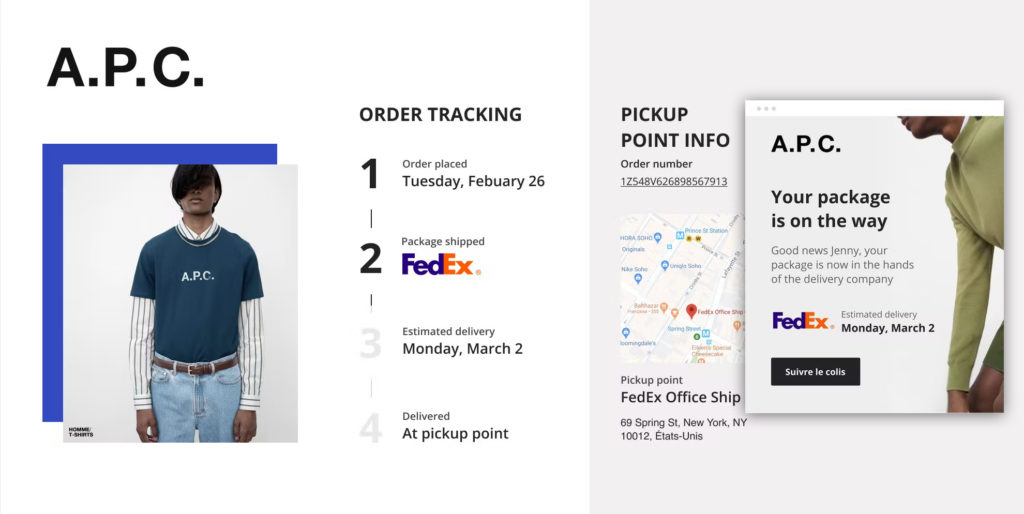Open order number 1Z548V626898567913 link
This screenshot has height=514, width=1024.
coord(673,182)
